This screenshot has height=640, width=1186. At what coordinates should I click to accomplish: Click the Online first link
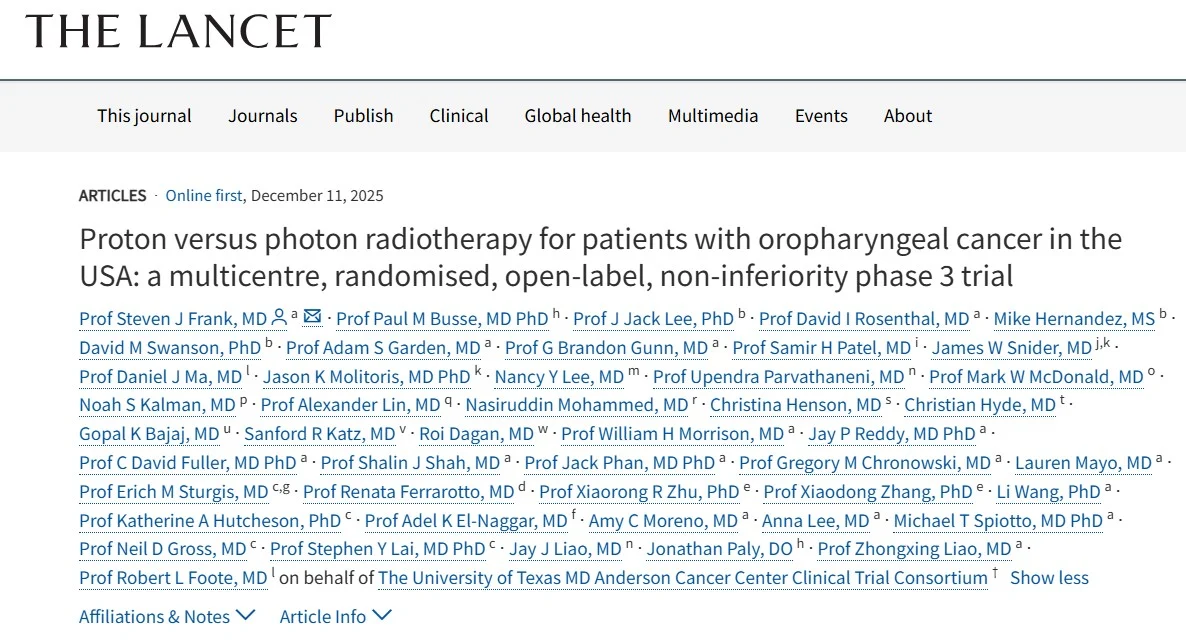click(204, 195)
